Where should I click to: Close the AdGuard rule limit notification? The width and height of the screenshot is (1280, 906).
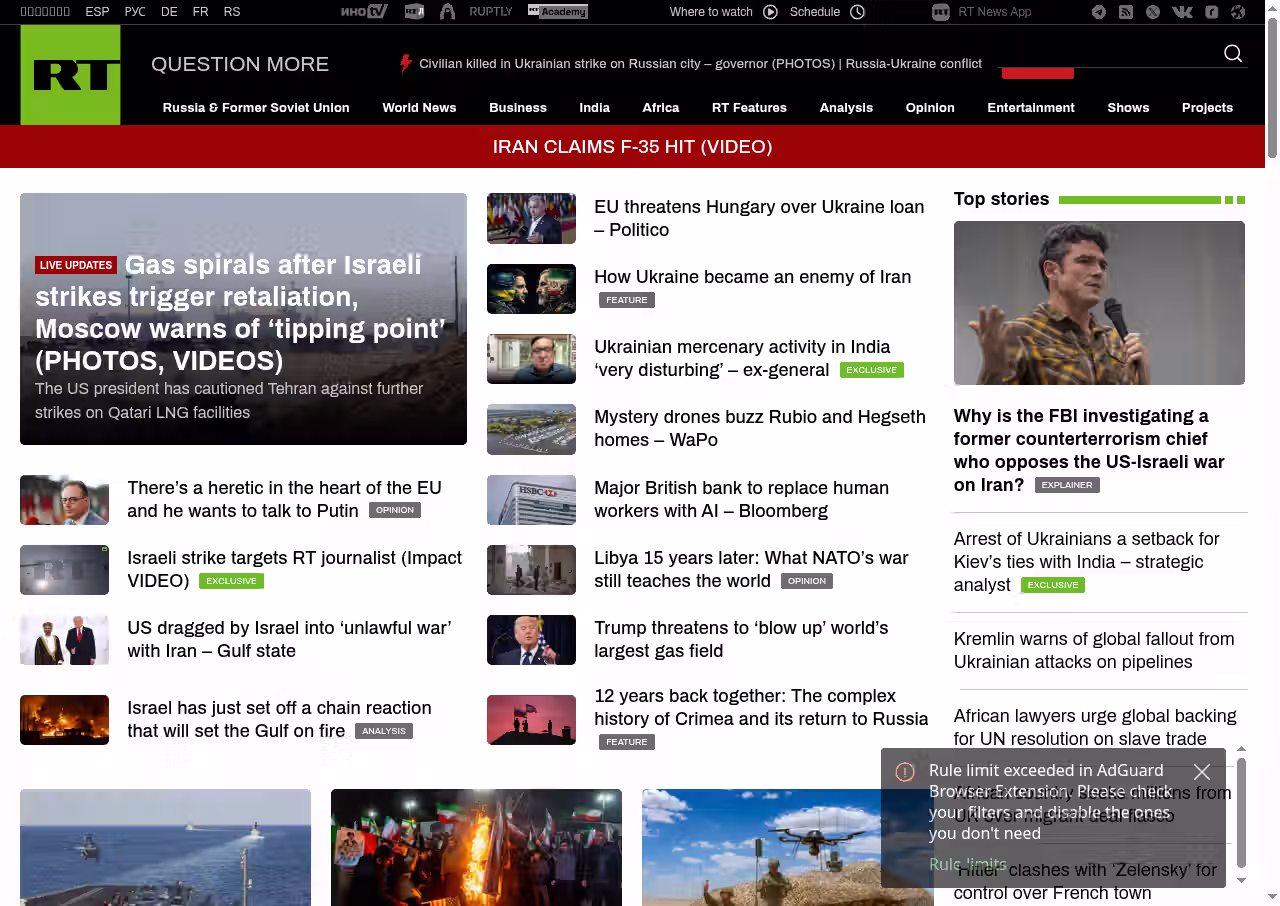pos(1202,772)
